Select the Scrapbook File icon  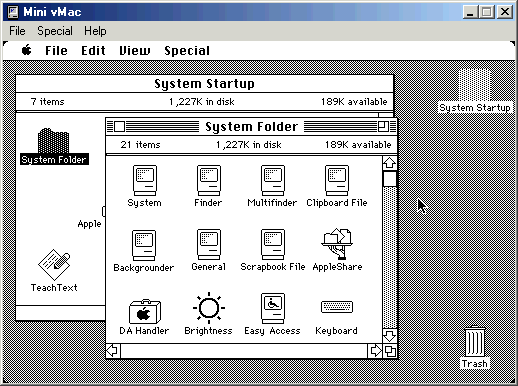click(273, 244)
